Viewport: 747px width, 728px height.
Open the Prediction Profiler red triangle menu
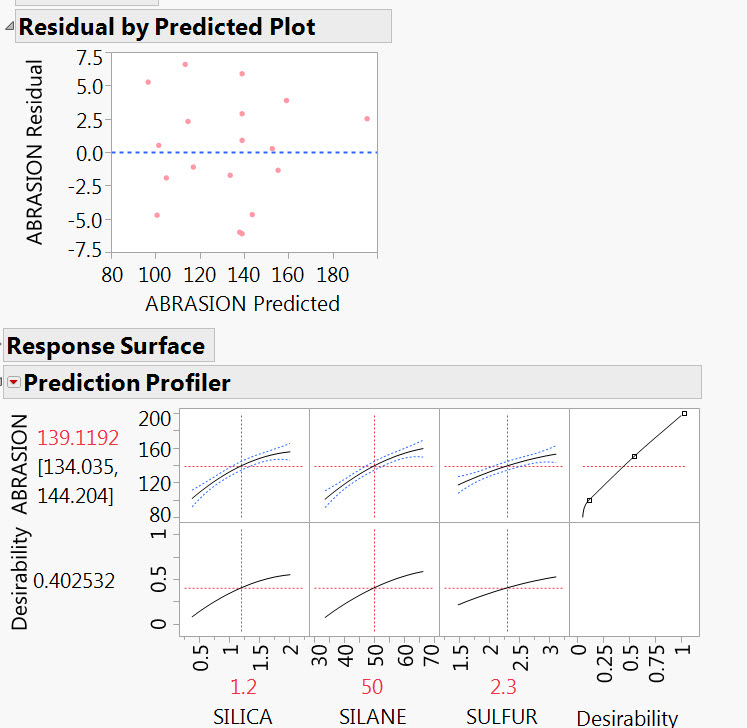coord(13,382)
